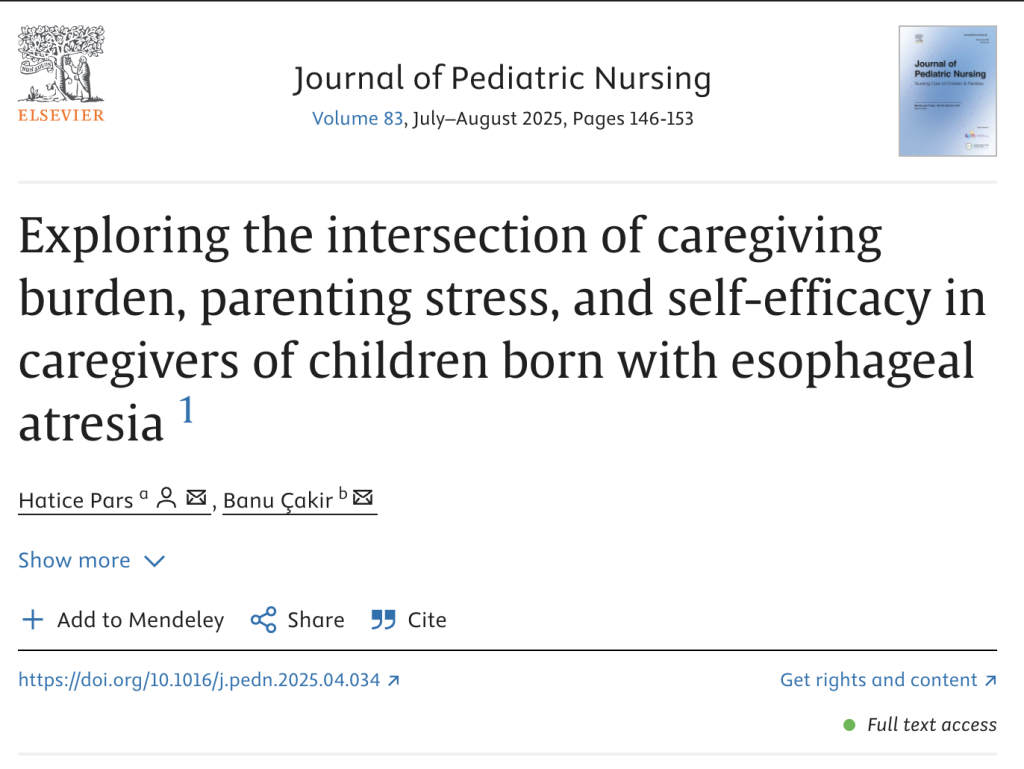Expand author details with Show more
This screenshot has width=1024, height=769.
click(x=74, y=560)
